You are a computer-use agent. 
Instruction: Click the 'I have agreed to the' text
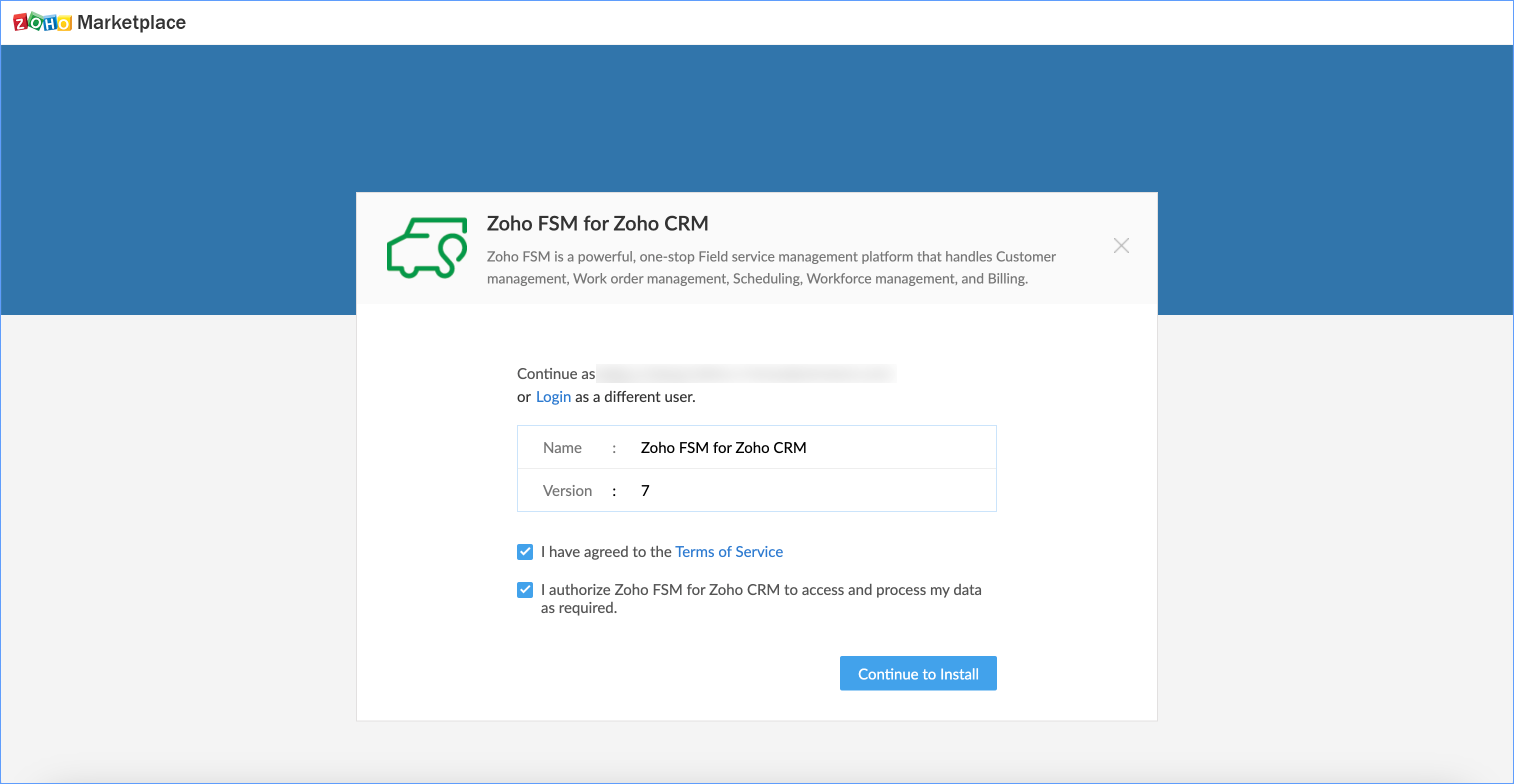pos(605,552)
